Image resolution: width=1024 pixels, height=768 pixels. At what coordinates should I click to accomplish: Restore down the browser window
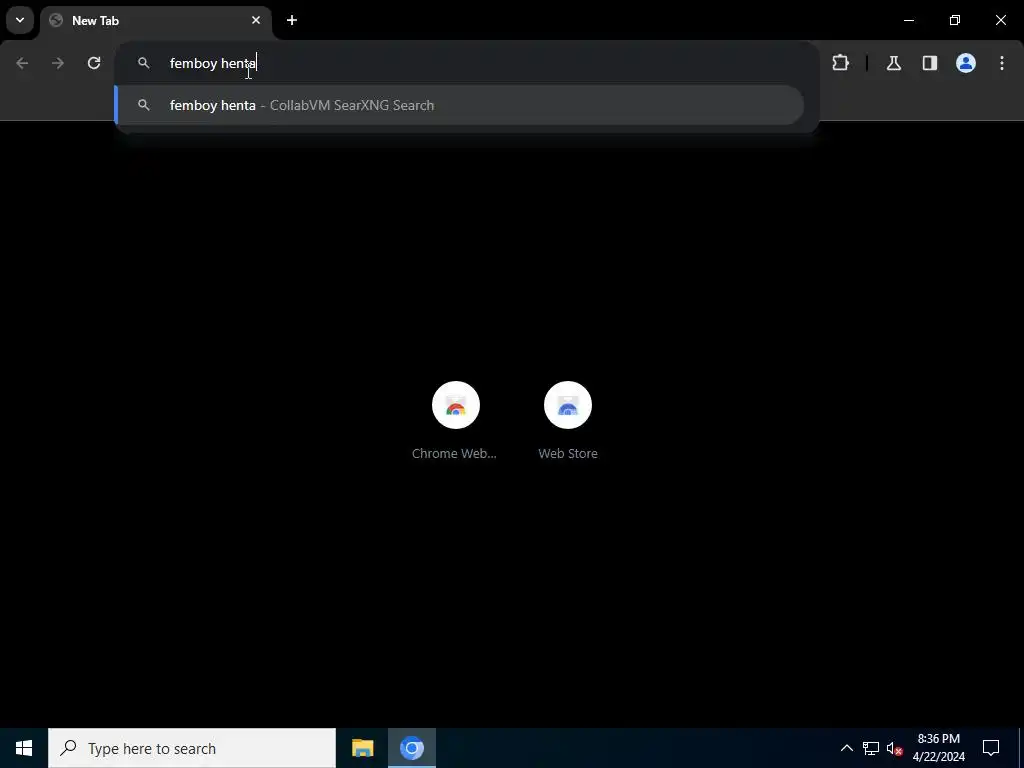pyautogui.click(x=955, y=20)
